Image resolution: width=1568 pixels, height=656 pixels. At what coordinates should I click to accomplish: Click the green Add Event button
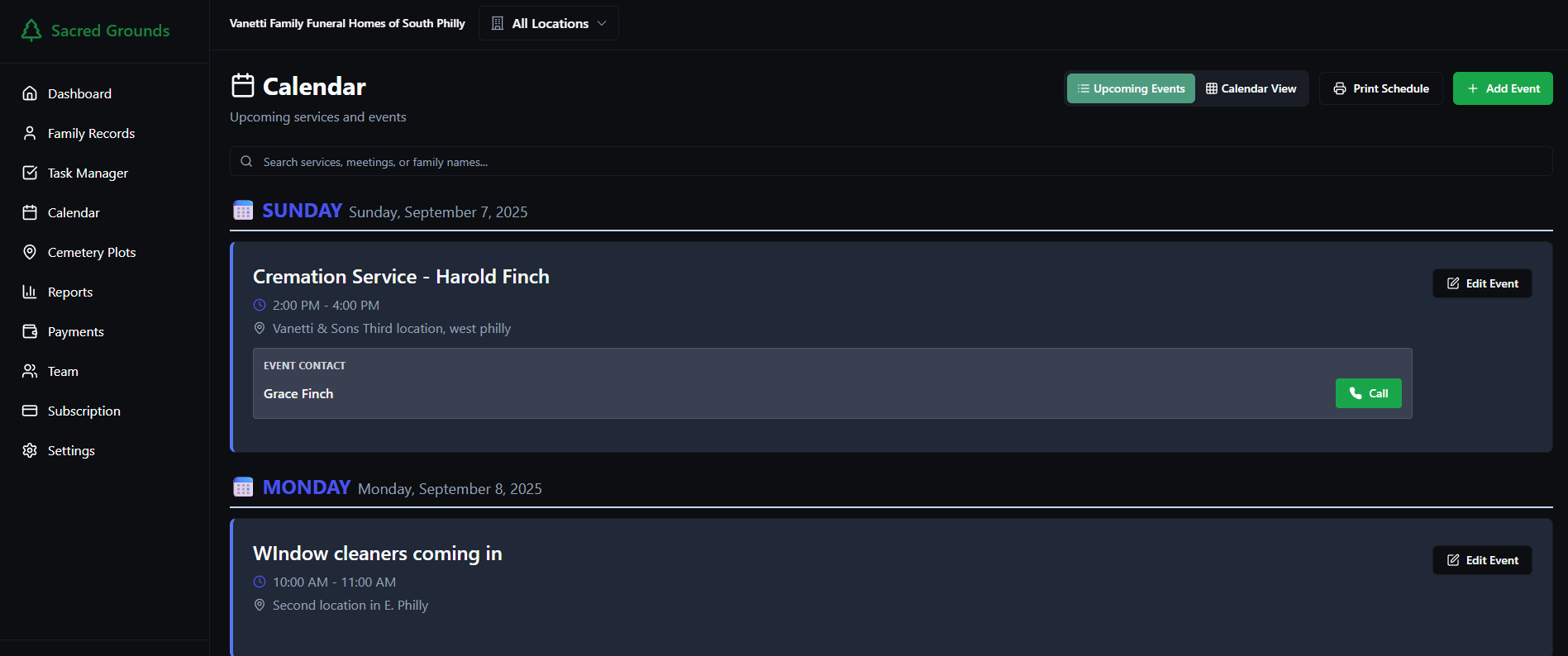1503,88
